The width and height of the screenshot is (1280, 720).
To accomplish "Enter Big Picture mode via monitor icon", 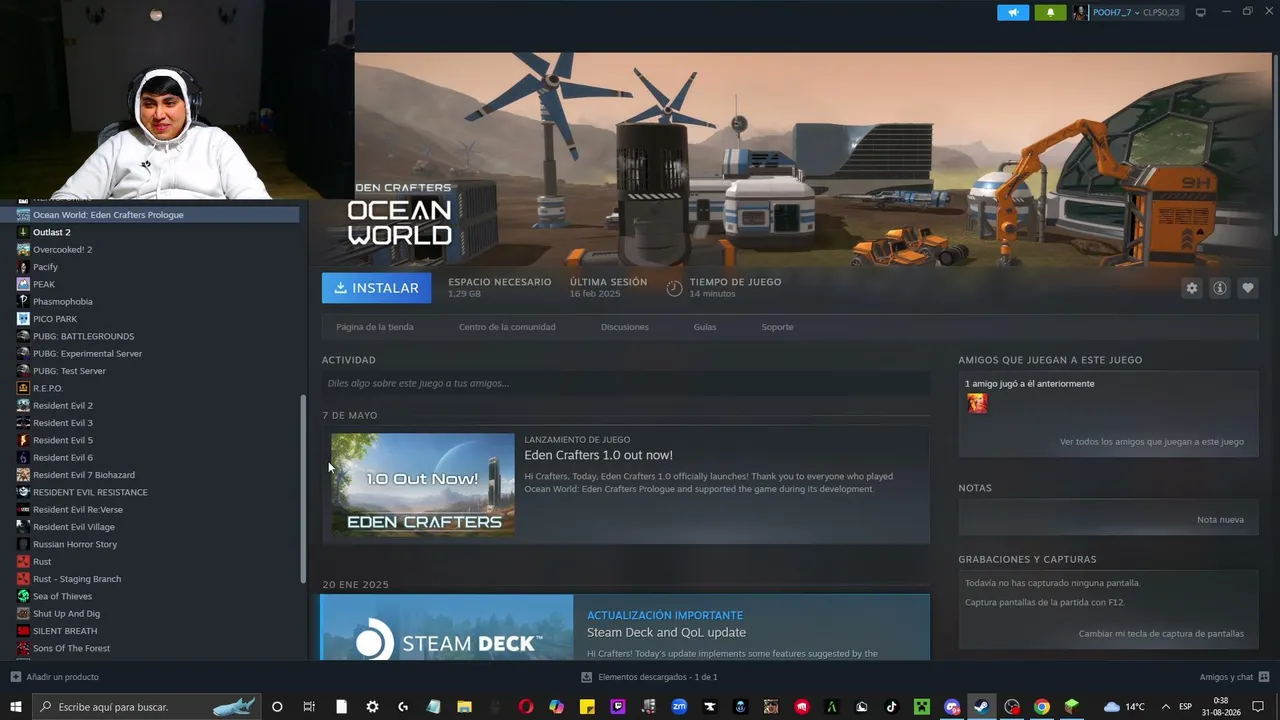I will point(1201,13).
